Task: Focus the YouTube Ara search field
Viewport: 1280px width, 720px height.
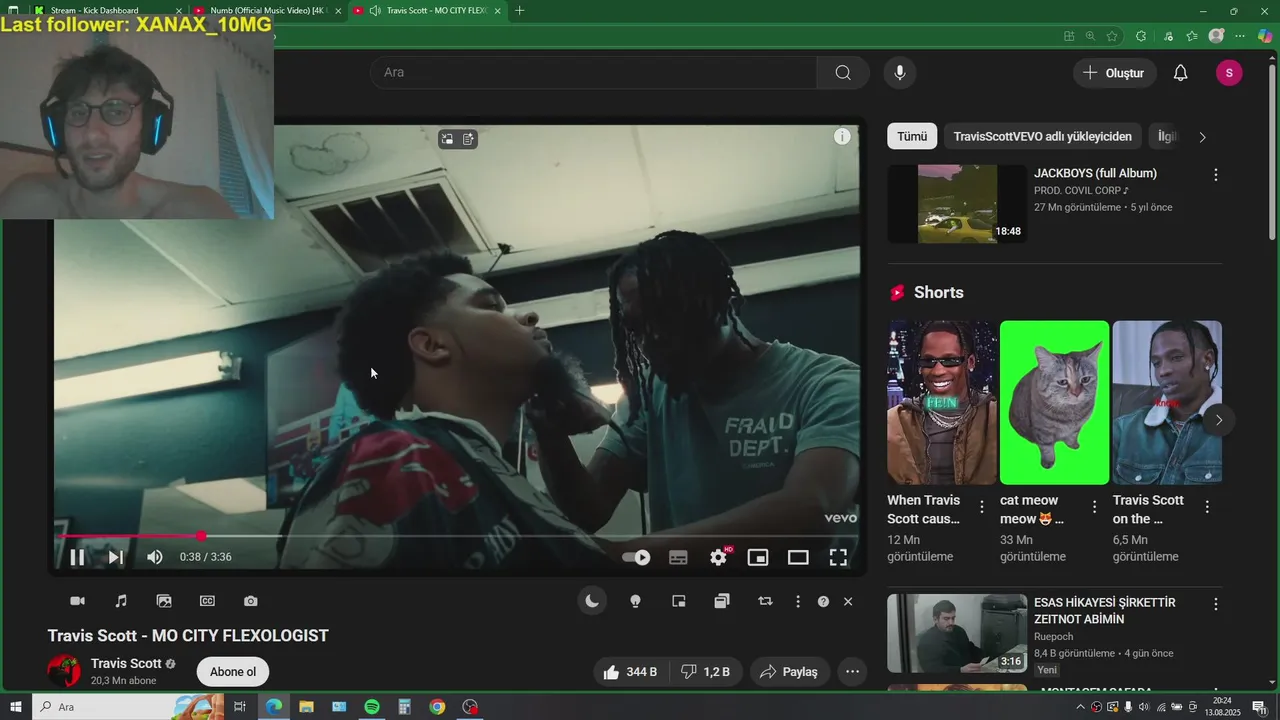Action: [594, 72]
